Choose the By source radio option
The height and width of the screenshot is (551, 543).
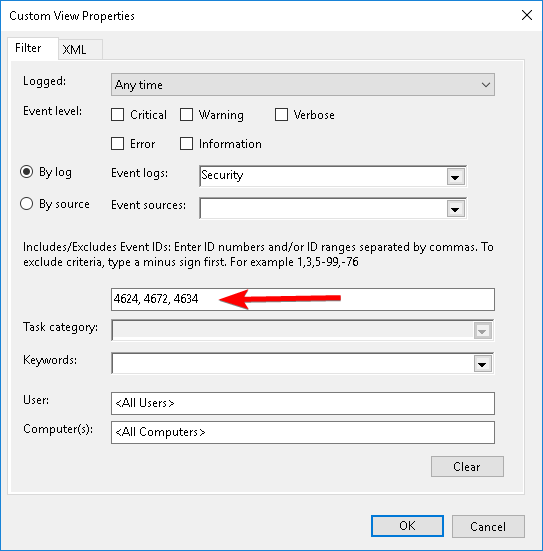(27, 204)
